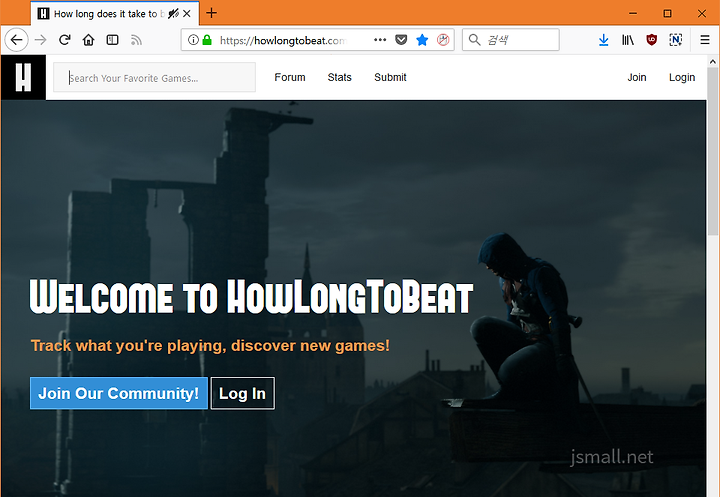Minimize the Firefox window
This screenshot has height=497, width=720.
coord(633,13)
